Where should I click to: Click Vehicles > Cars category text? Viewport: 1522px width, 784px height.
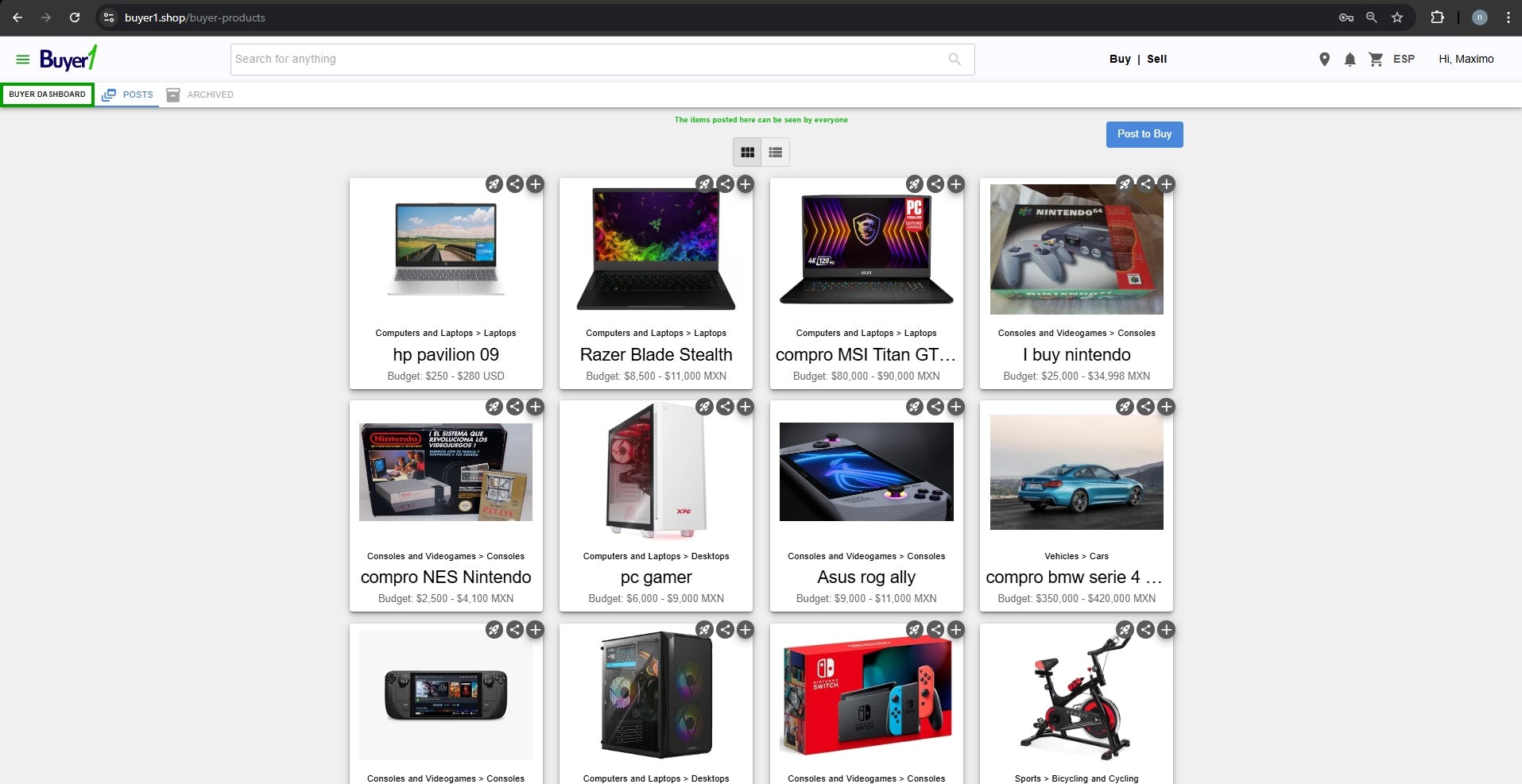point(1076,556)
